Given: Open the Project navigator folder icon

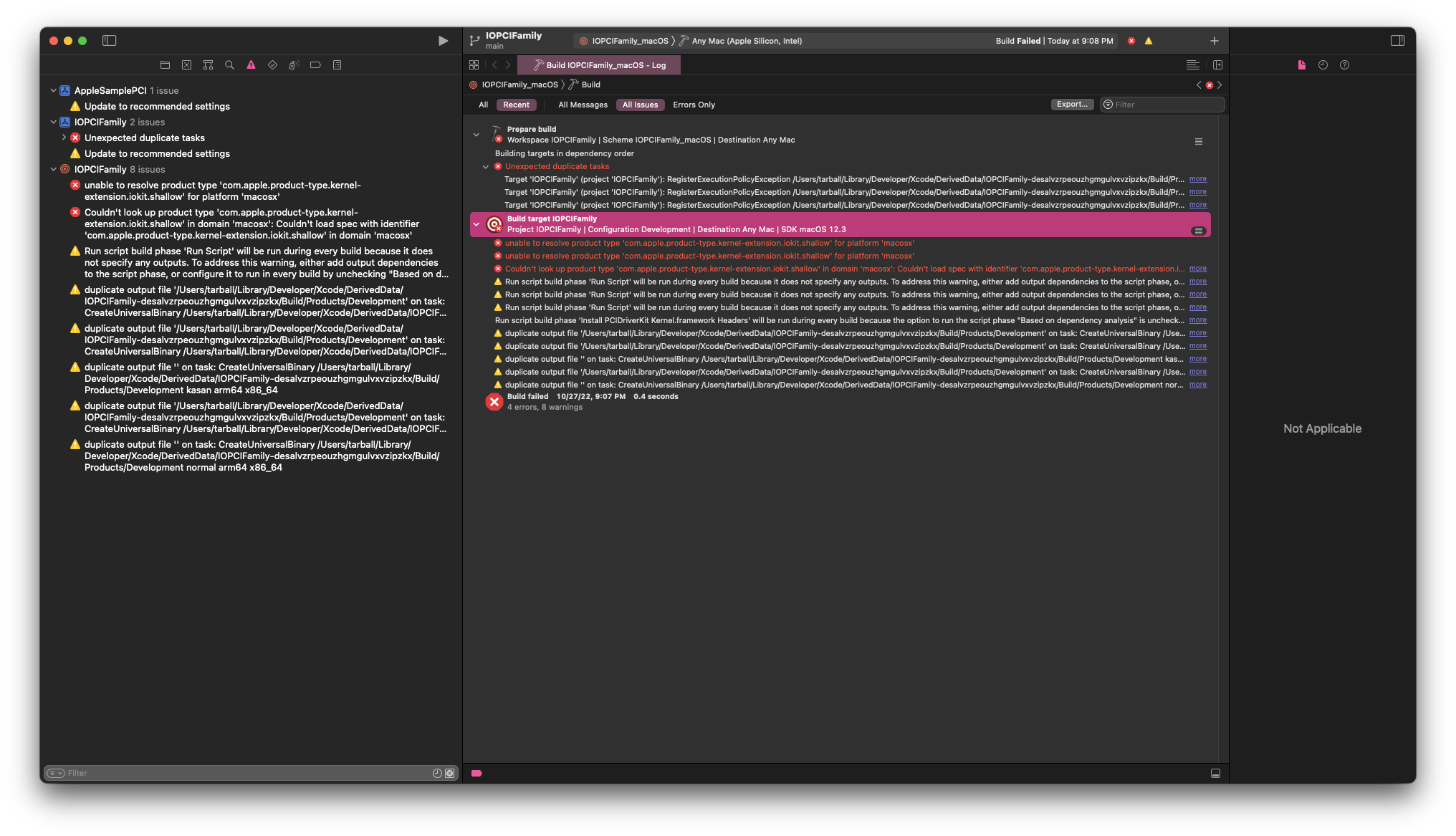Looking at the screenshot, I should (x=165, y=65).
